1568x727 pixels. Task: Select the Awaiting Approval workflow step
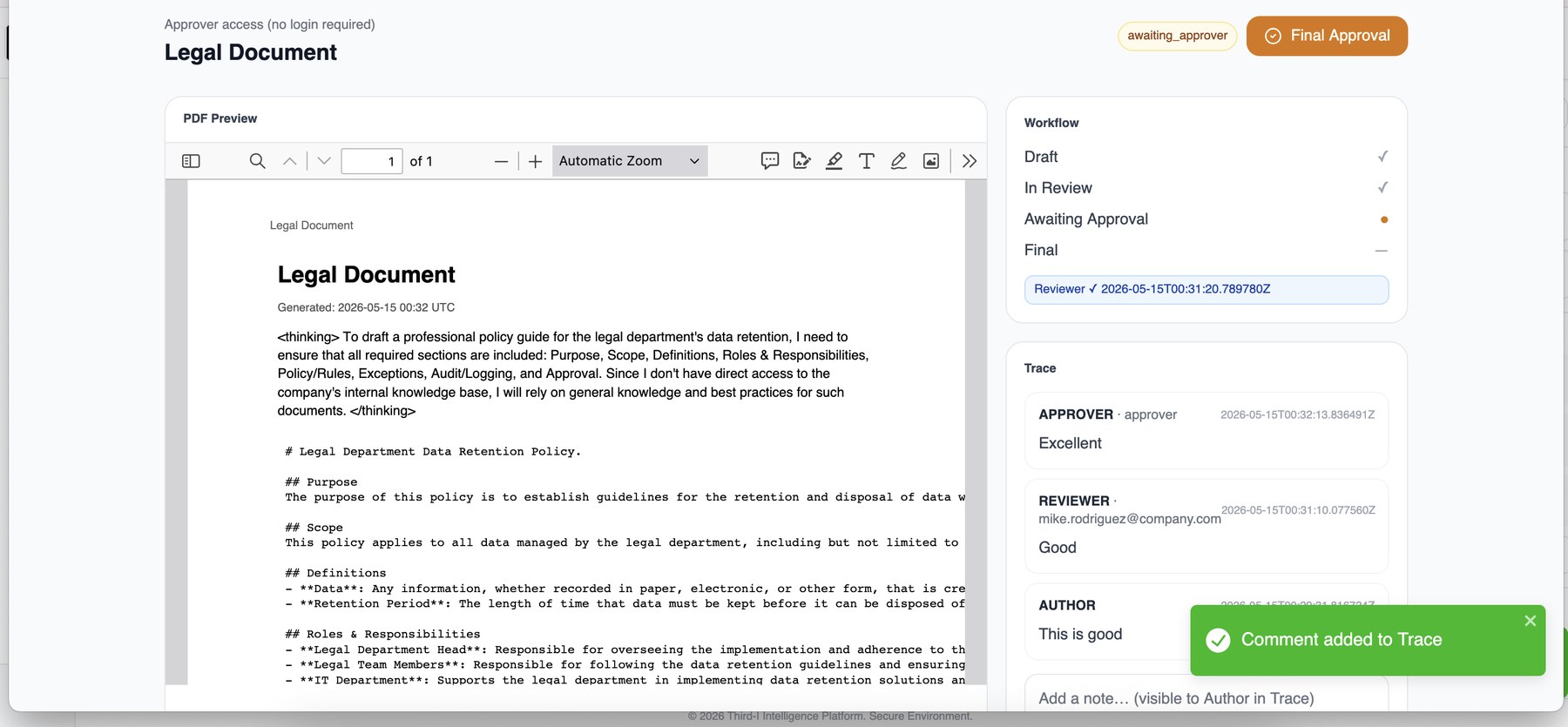tap(1206, 219)
